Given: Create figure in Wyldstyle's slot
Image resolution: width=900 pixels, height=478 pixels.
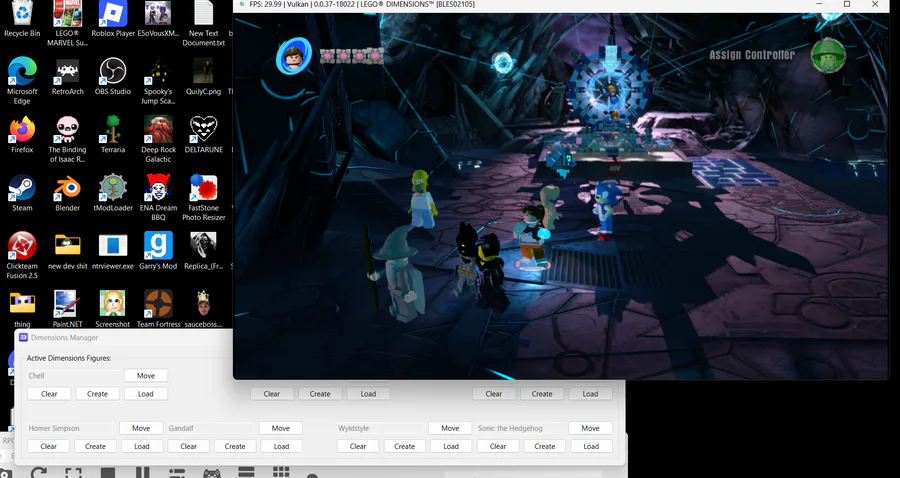Looking at the screenshot, I should click(405, 446).
